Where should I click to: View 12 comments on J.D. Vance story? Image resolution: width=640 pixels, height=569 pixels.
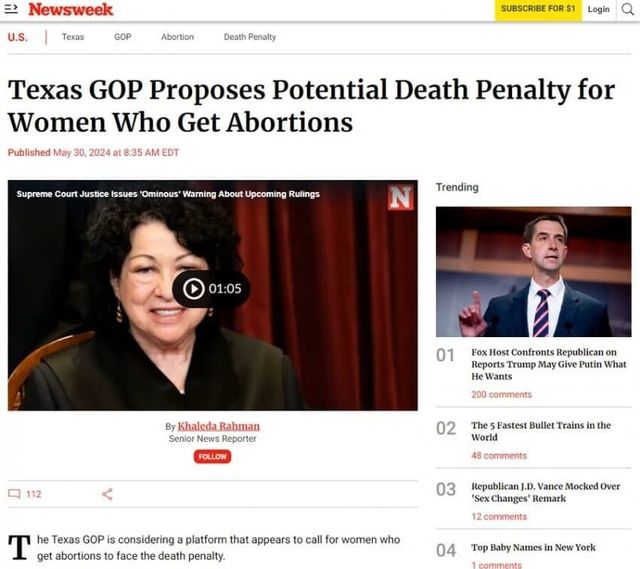(x=499, y=517)
